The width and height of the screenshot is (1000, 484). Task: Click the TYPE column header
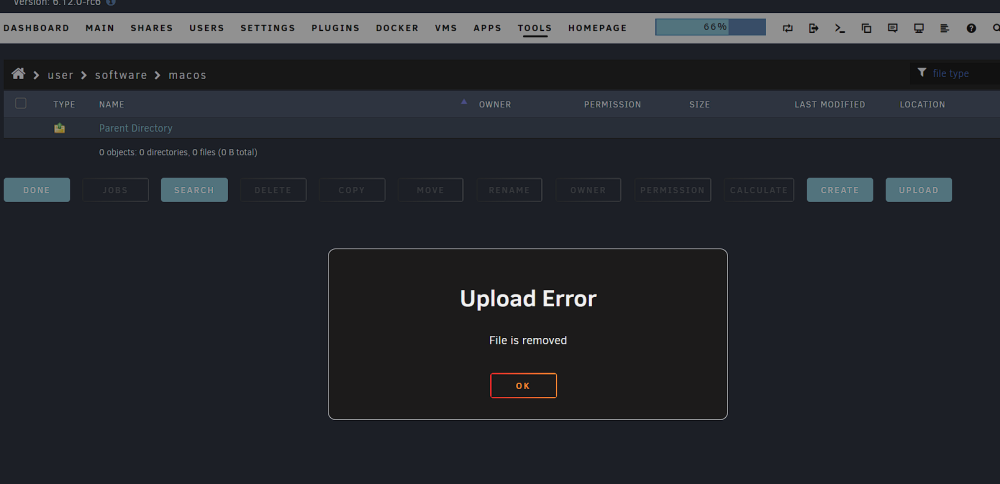[64, 105]
